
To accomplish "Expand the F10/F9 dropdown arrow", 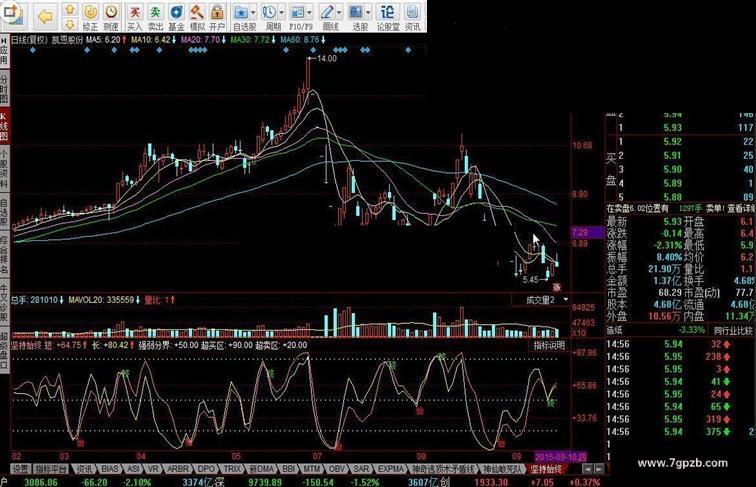I will click(310, 12).
